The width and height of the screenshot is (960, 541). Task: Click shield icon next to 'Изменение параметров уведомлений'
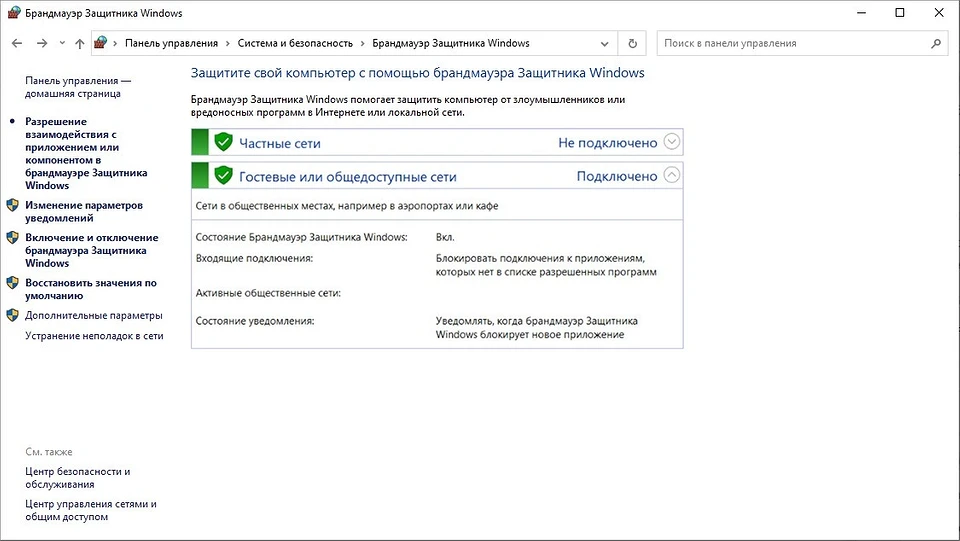(x=12, y=205)
